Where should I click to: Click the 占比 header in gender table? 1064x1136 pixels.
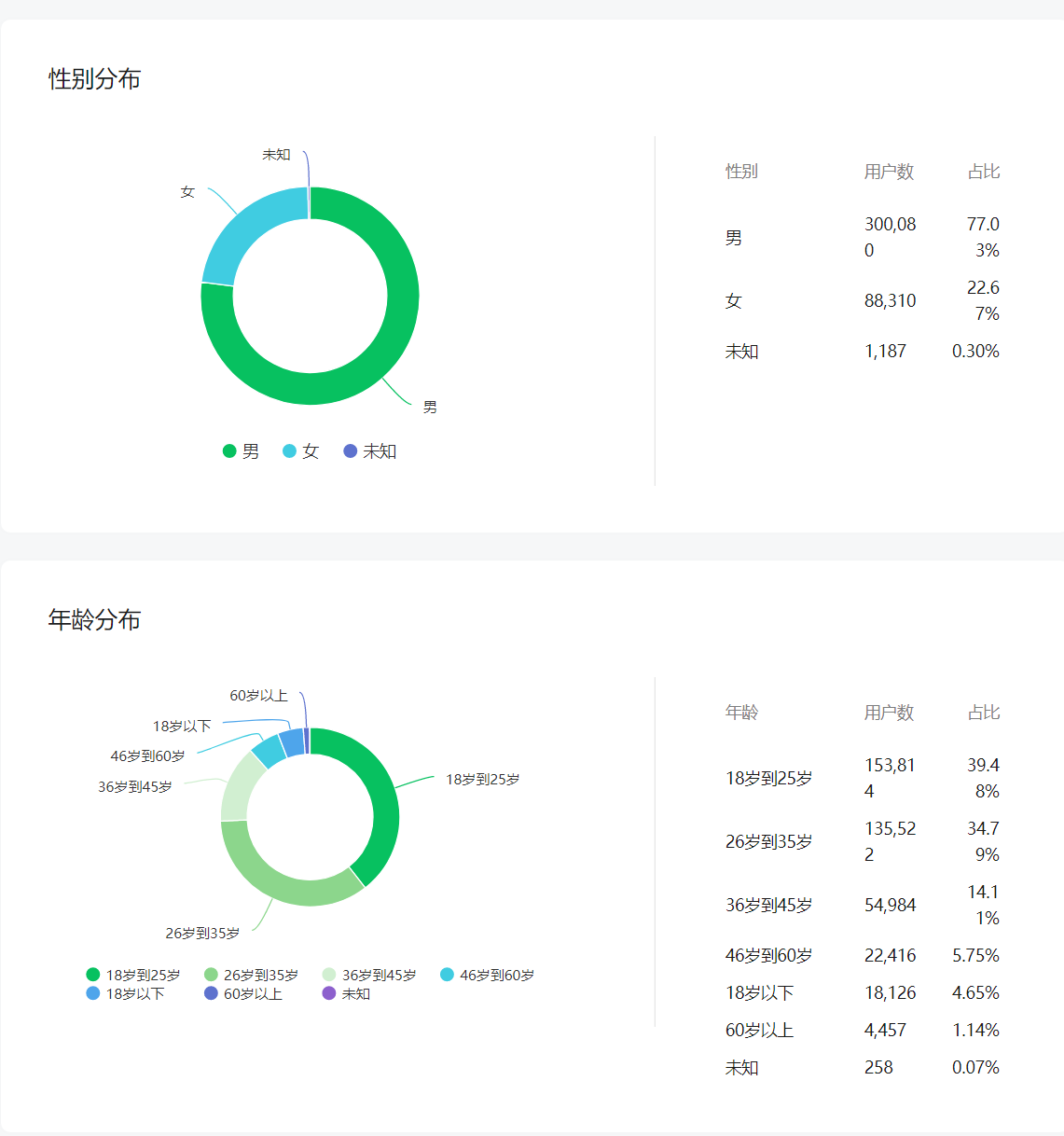coord(984,172)
